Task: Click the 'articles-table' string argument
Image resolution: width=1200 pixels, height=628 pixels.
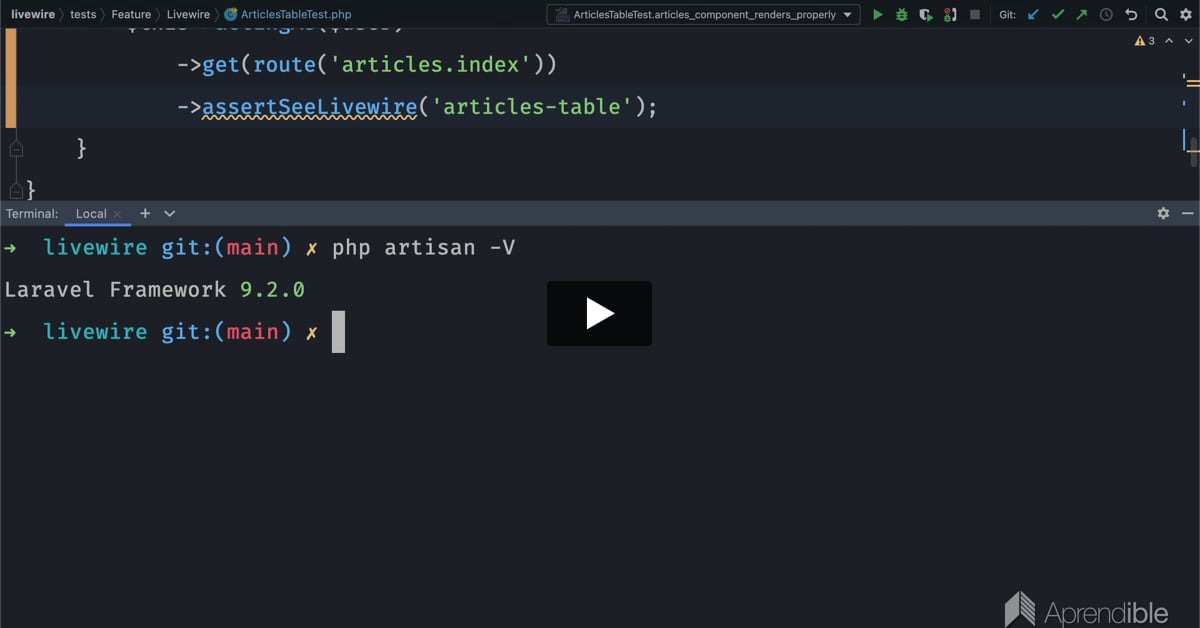Action: click(x=533, y=106)
